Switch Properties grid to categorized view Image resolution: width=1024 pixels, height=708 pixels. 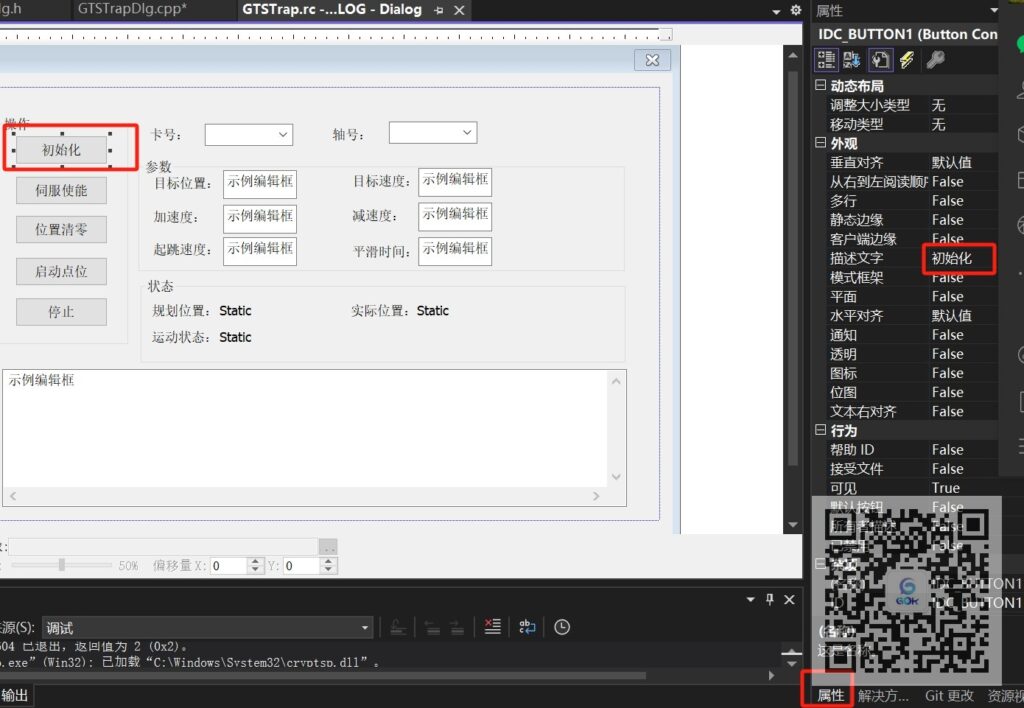click(826, 60)
